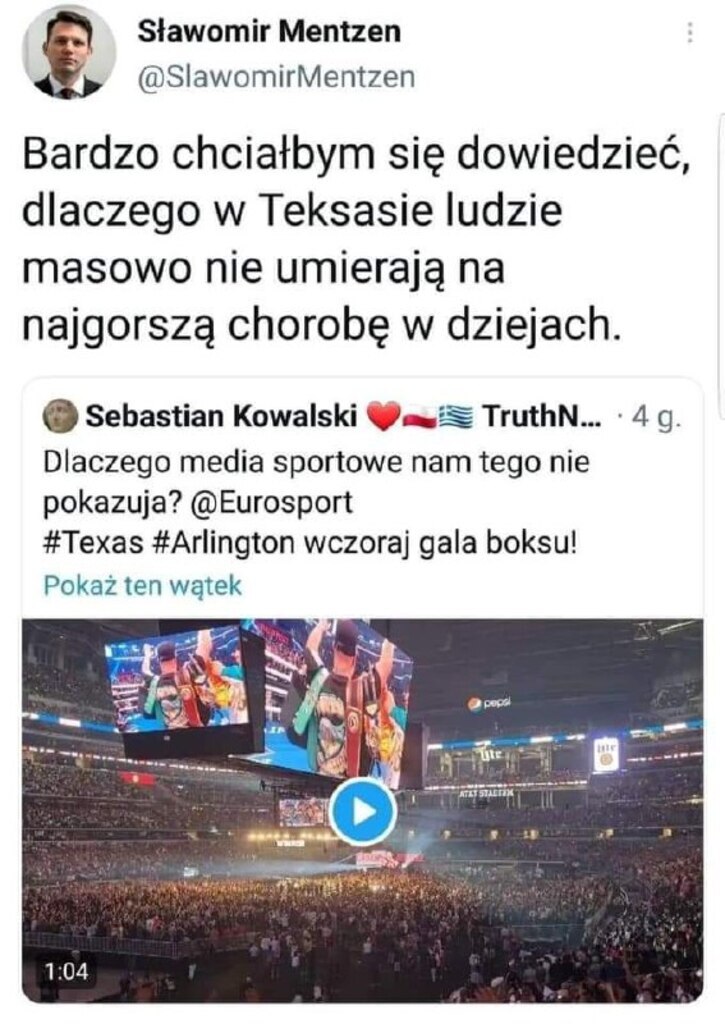Click the Greek flag emoji icon
The image size is (725, 1024).
click(456, 417)
